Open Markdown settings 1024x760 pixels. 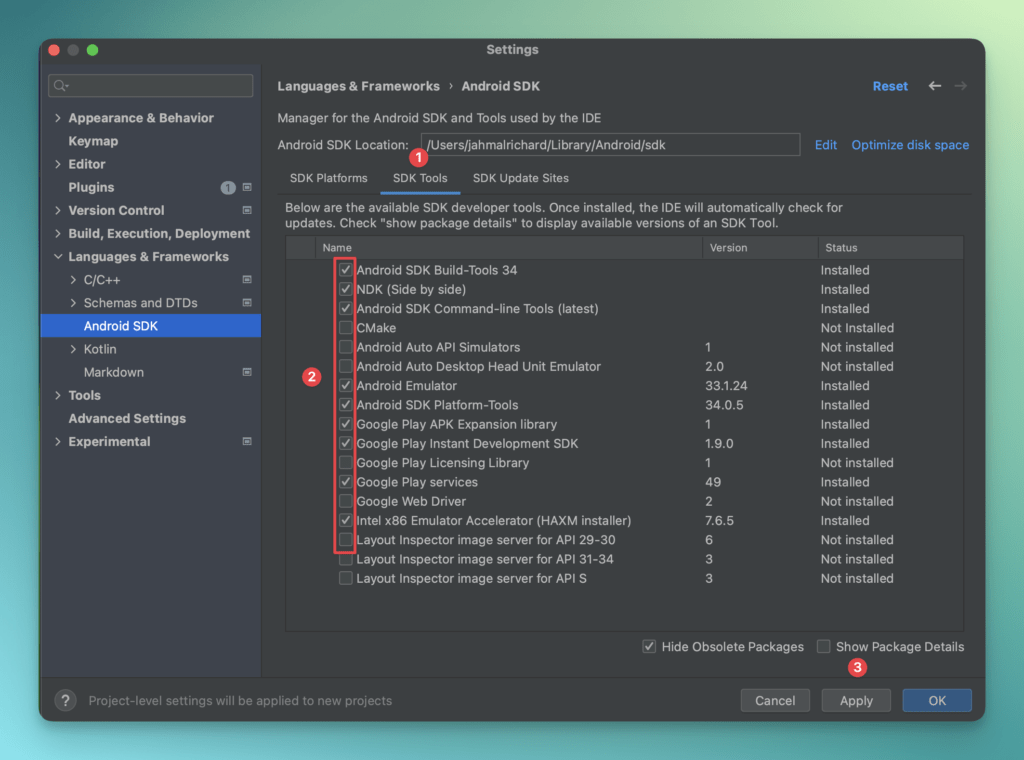pyautogui.click(x=114, y=372)
